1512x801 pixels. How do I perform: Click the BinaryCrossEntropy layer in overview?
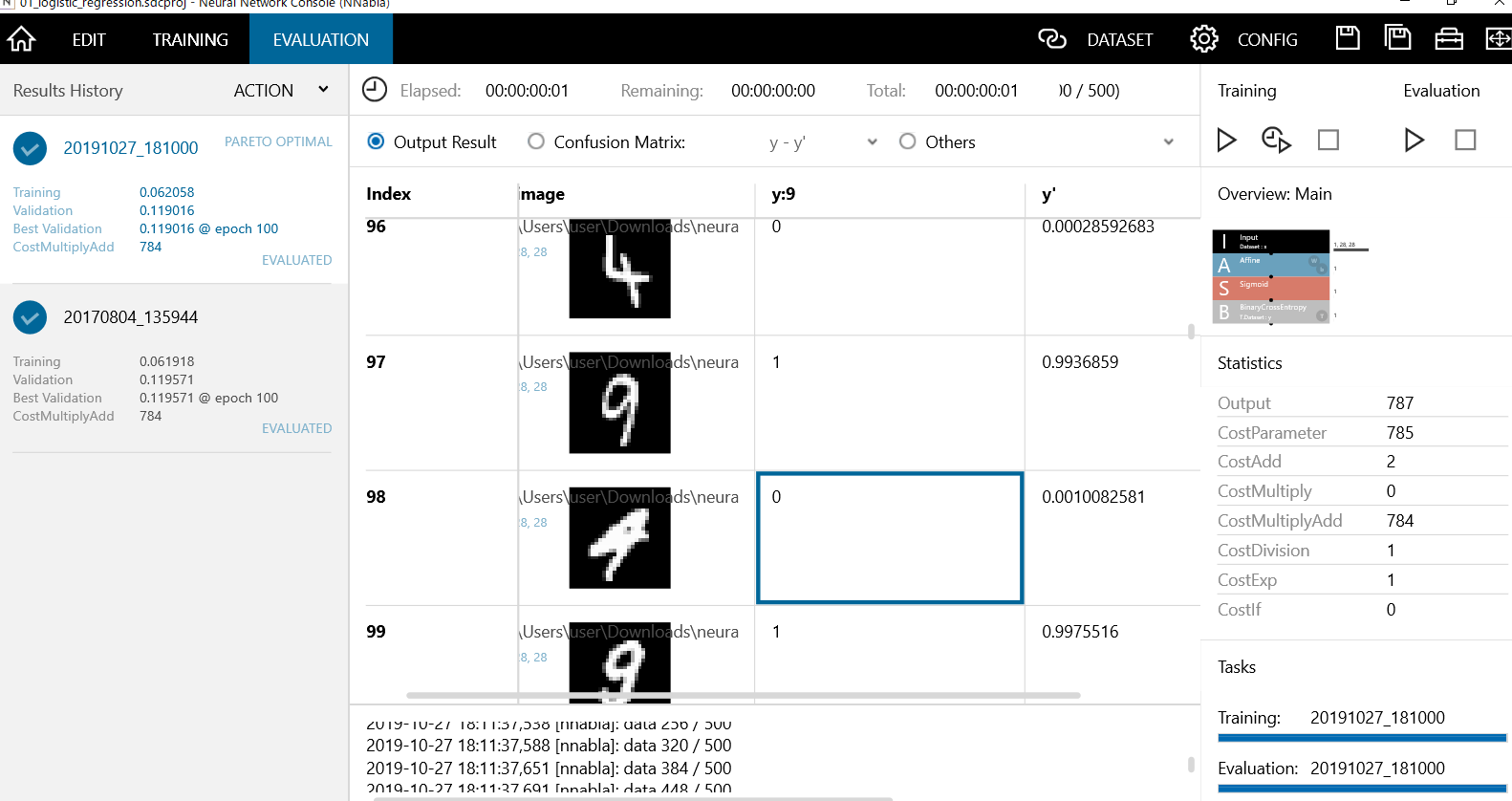coord(1271,312)
